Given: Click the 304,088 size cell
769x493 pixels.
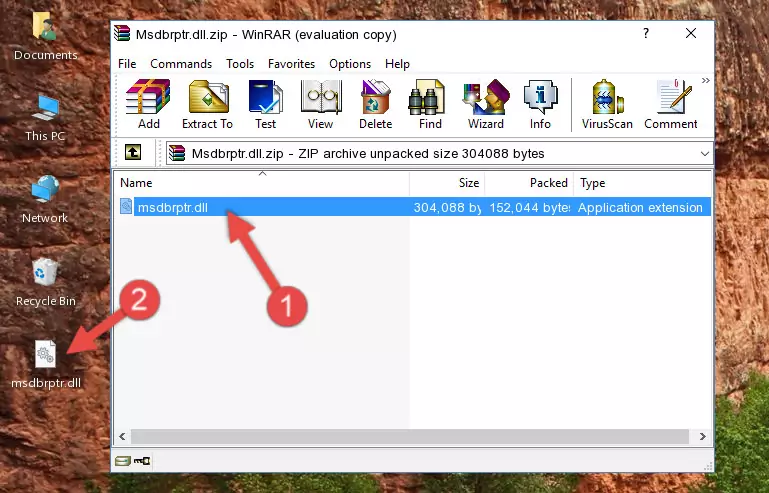Looking at the screenshot, I should pyautogui.click(x=447, y=207).
